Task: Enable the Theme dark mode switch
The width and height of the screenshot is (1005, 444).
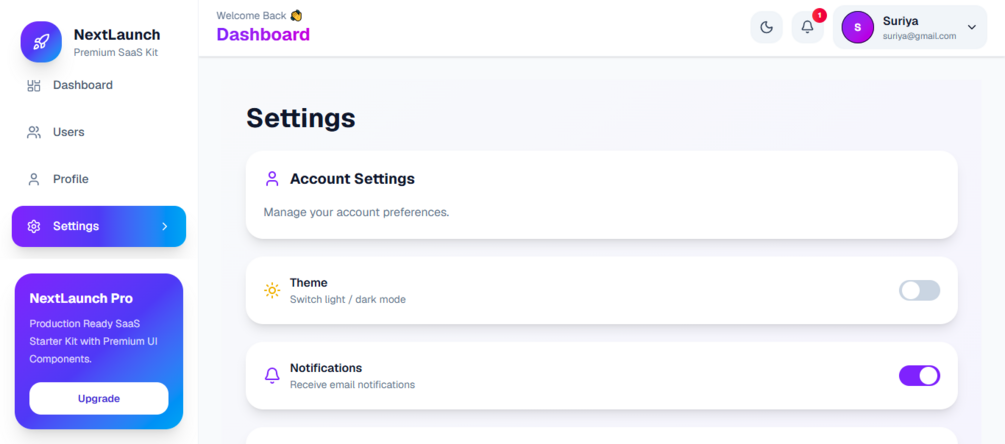Action: [x=919, y=290]
